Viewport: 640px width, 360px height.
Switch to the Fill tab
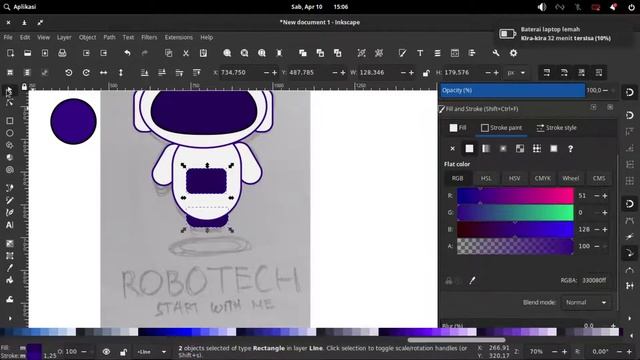[x=458, y=128]
